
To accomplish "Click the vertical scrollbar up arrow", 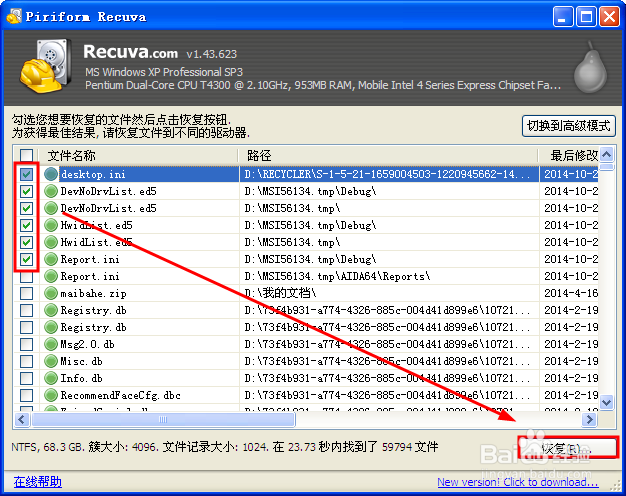I will [607, 154].
